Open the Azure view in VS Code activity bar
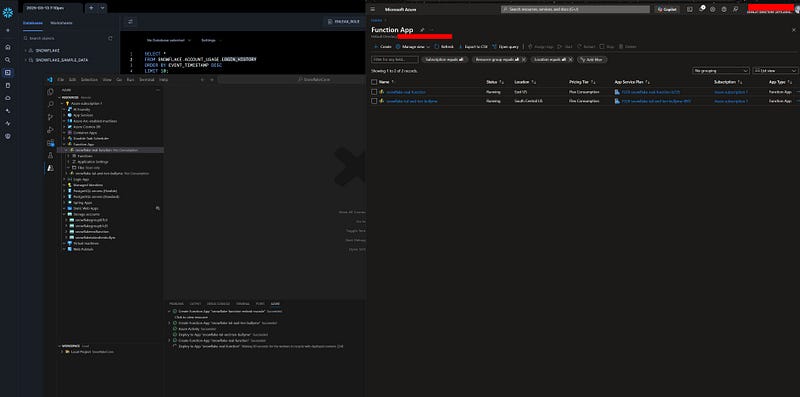The width and height of the screenshot is (800, 397). pos(50,167)
